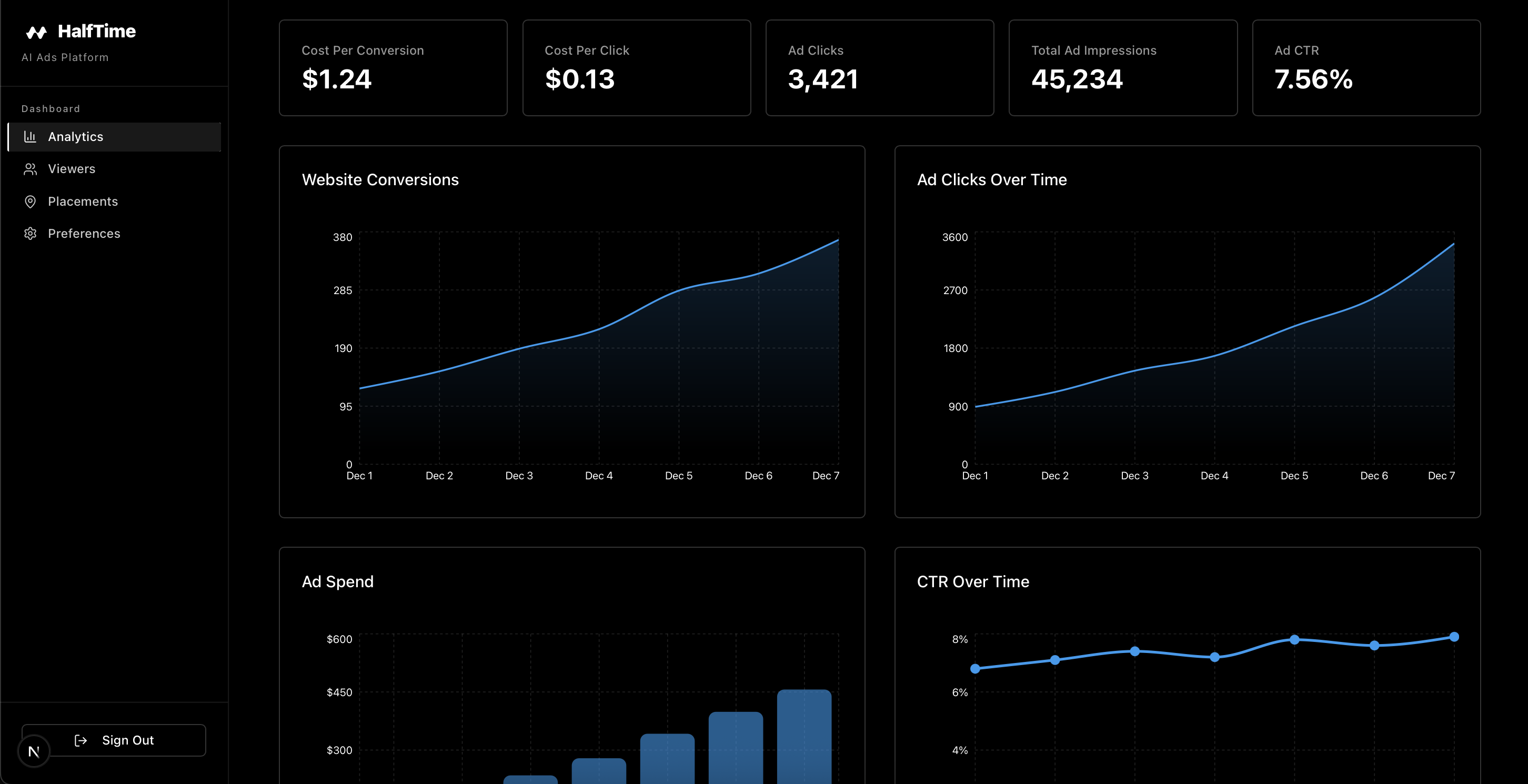Click the Placements map pin icon
The height and width of the screenshot is (784, 1528).
[30, 202]
